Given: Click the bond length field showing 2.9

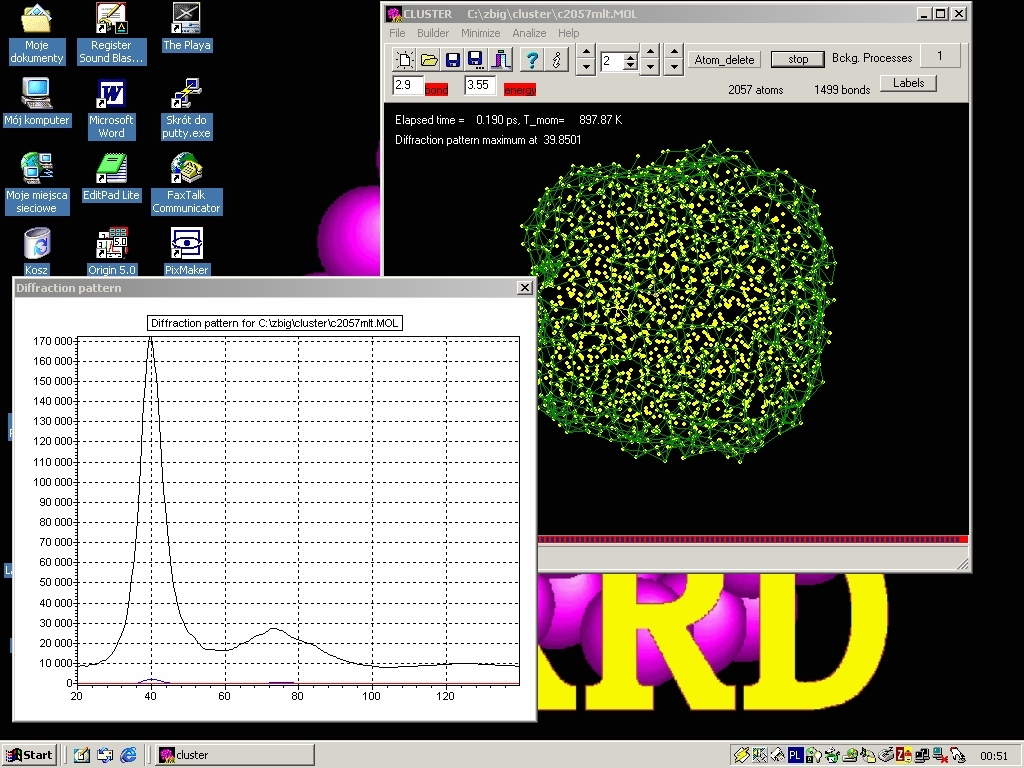Looking at the screenshot, I should (x=408, y=86).
